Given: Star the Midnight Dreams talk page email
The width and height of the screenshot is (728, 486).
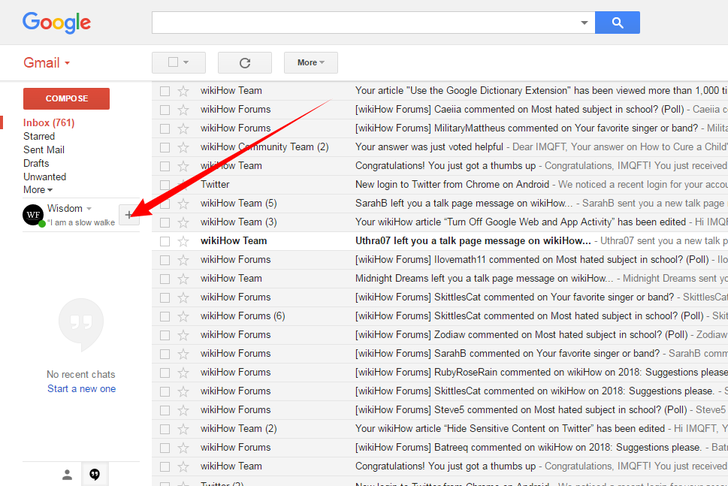Looking at the screenshot, I should (183, 279).
